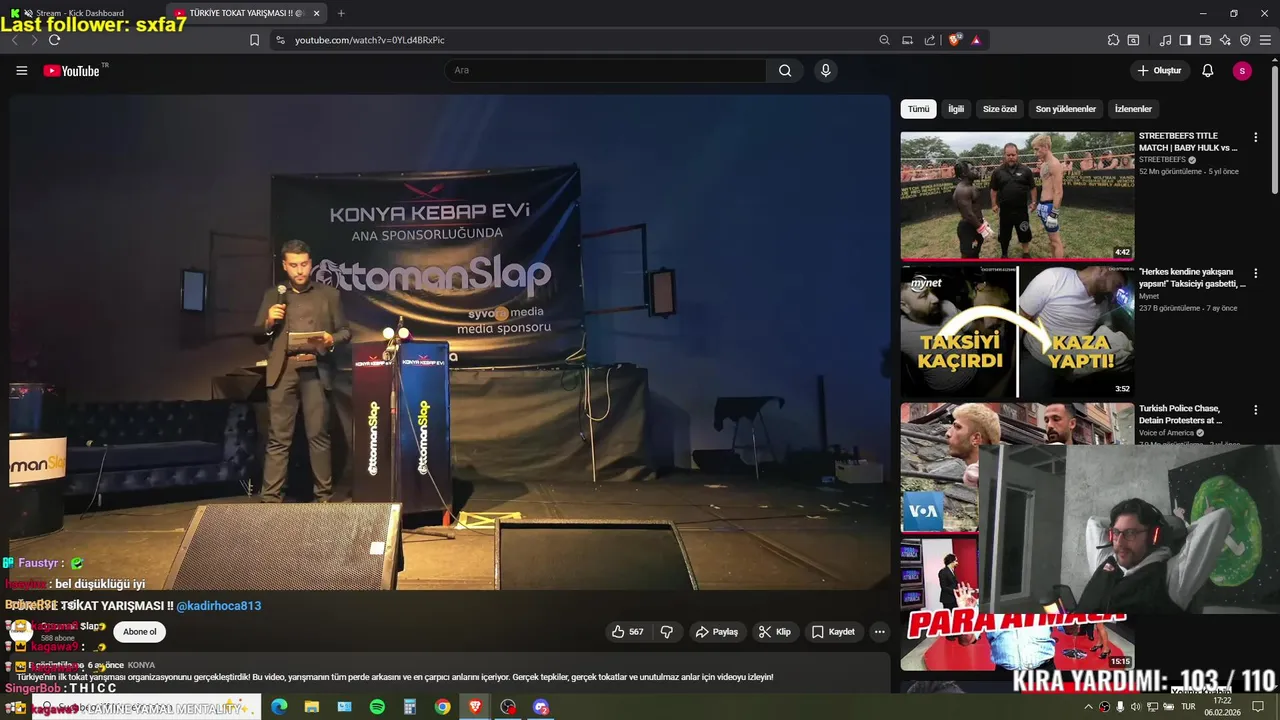Click the search magnifier button
The width and height of the screenshot is (1280, 720).
click(x=785, y=70)
